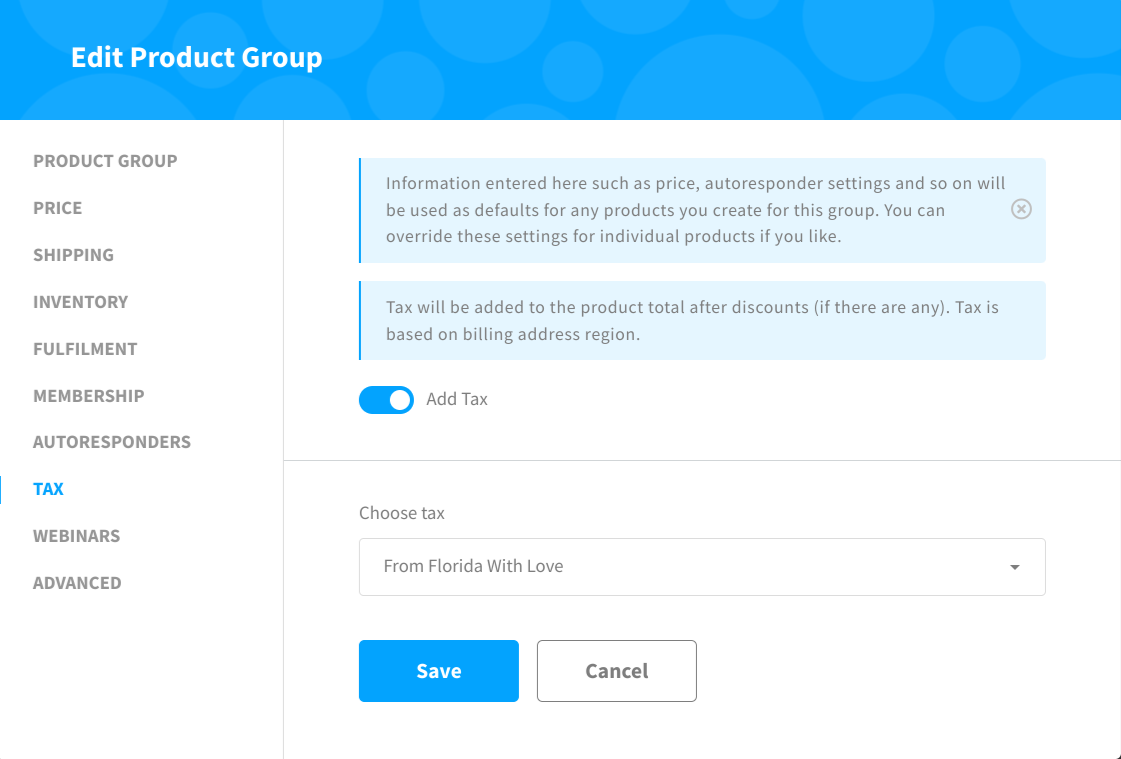Open the Autoresponders section

click(x=112, y=442)
